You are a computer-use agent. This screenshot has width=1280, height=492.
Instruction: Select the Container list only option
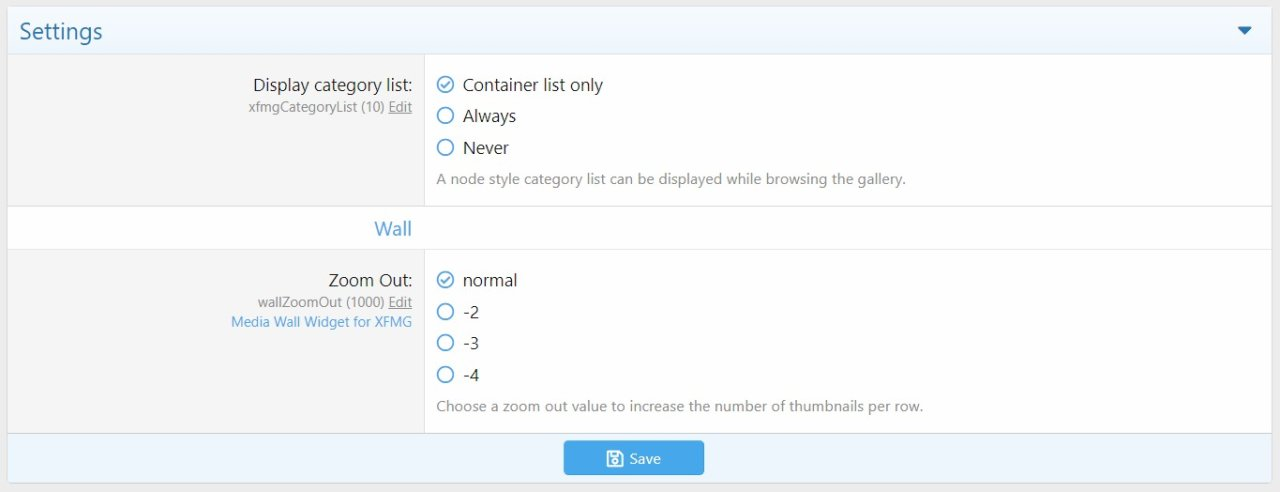tap(446, 85)
